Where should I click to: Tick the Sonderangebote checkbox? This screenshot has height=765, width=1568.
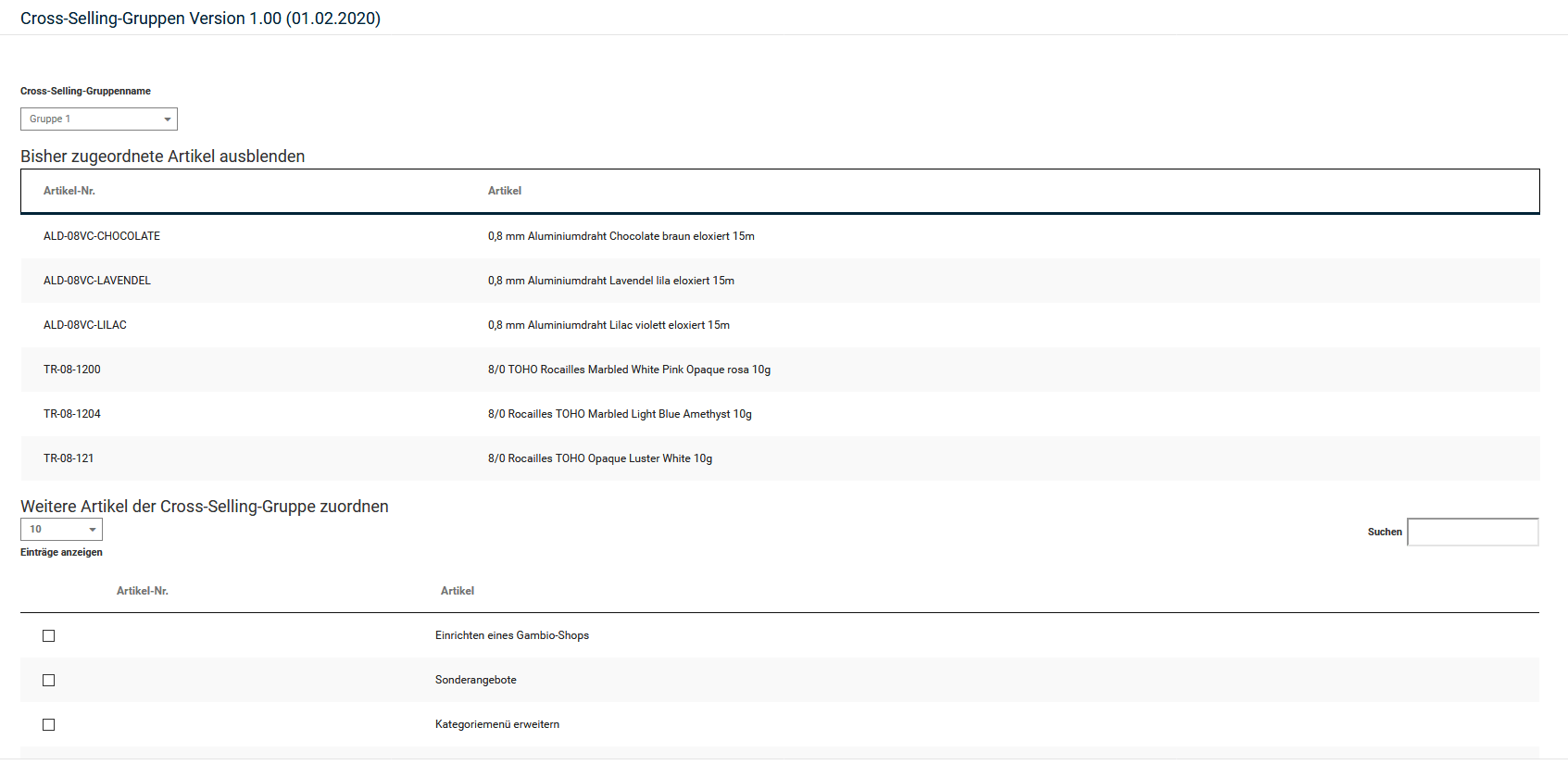[49, 680]
